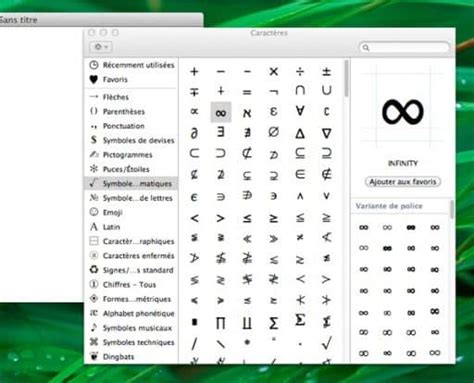Select Alphabet phonétique category
This screenshot has width=474, height=383.
click(x=132, y=313)
